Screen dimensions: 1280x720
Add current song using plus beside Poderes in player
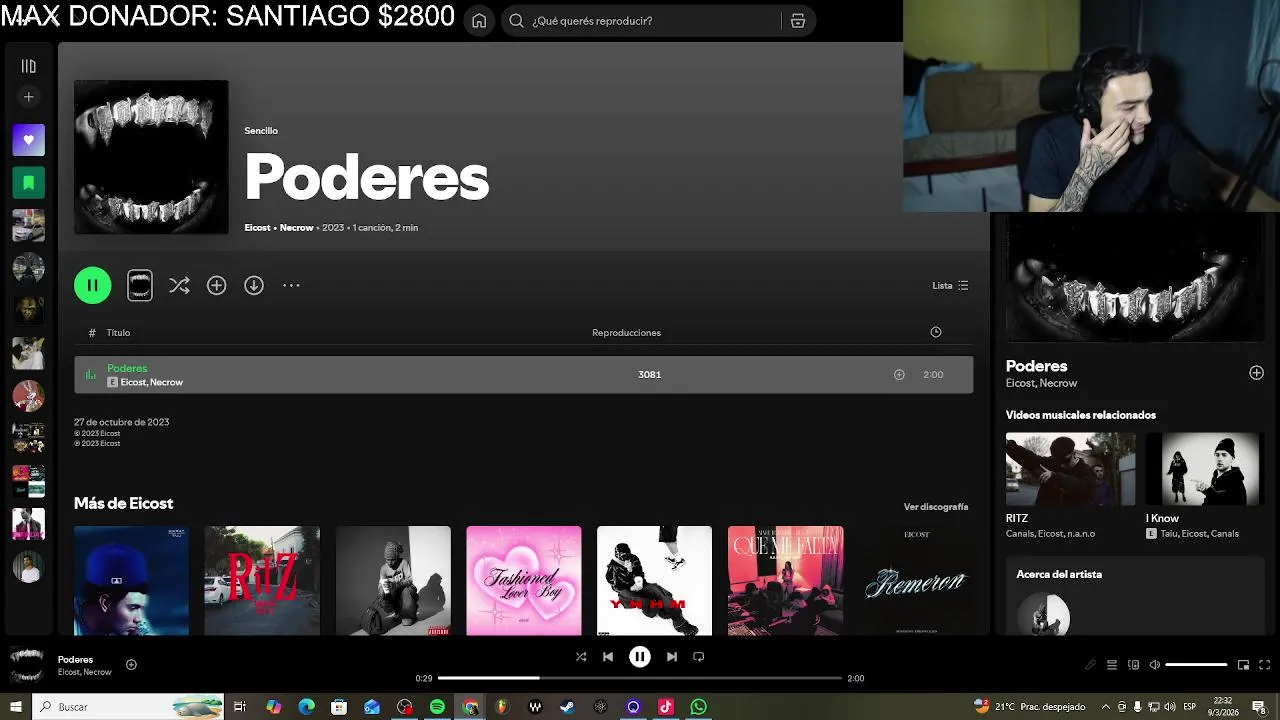pyautogui.click(x=131, y=665)
